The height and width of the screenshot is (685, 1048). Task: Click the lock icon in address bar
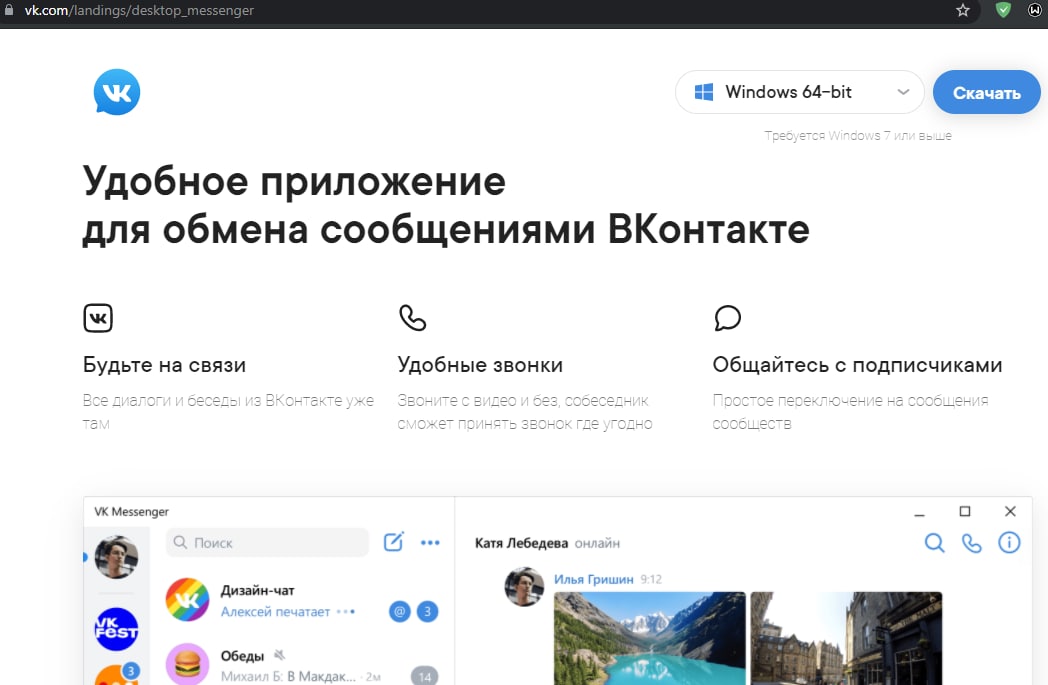[9, 9]
